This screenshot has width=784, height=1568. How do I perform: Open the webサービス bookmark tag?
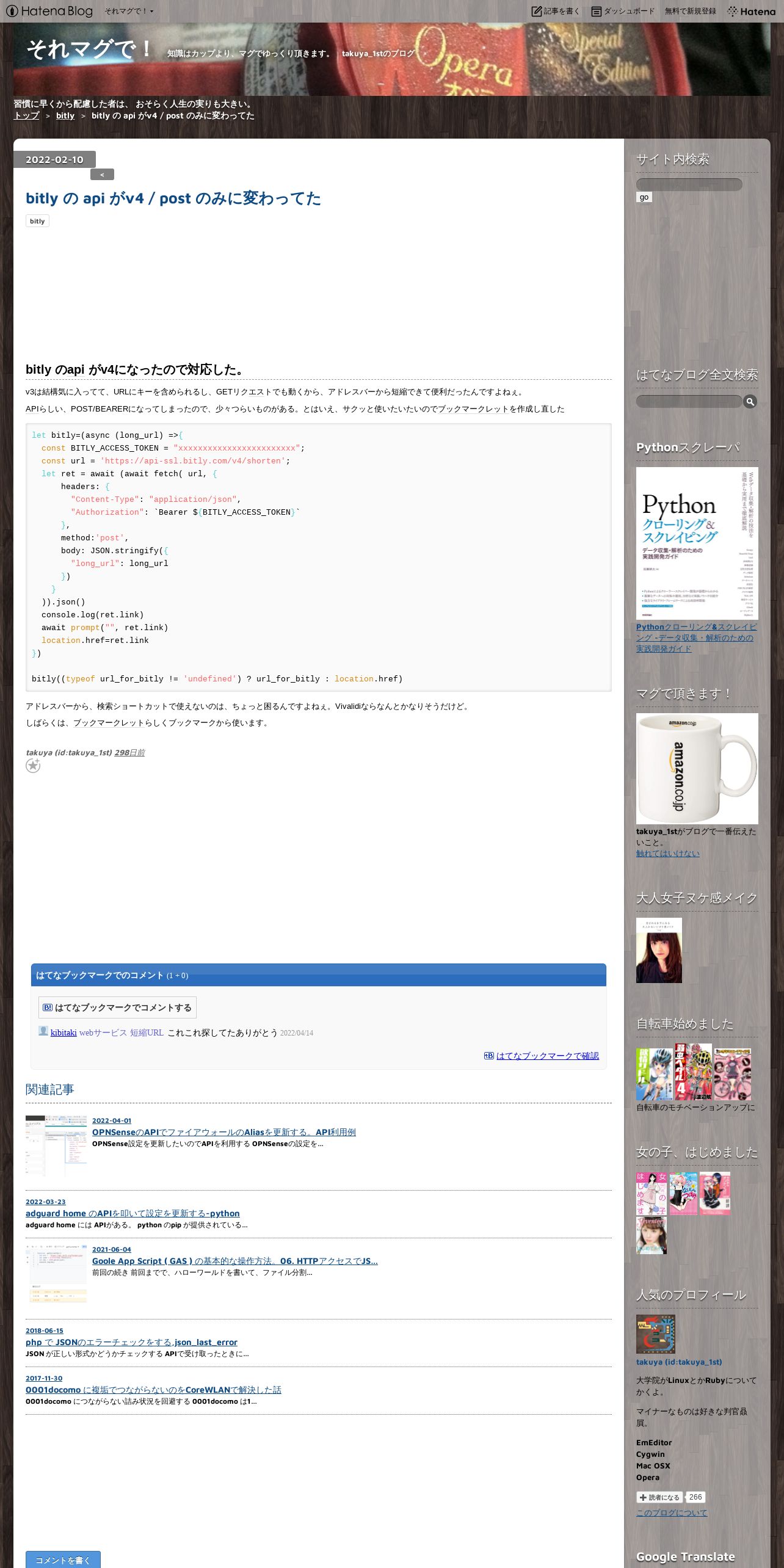click(103, 1033)
